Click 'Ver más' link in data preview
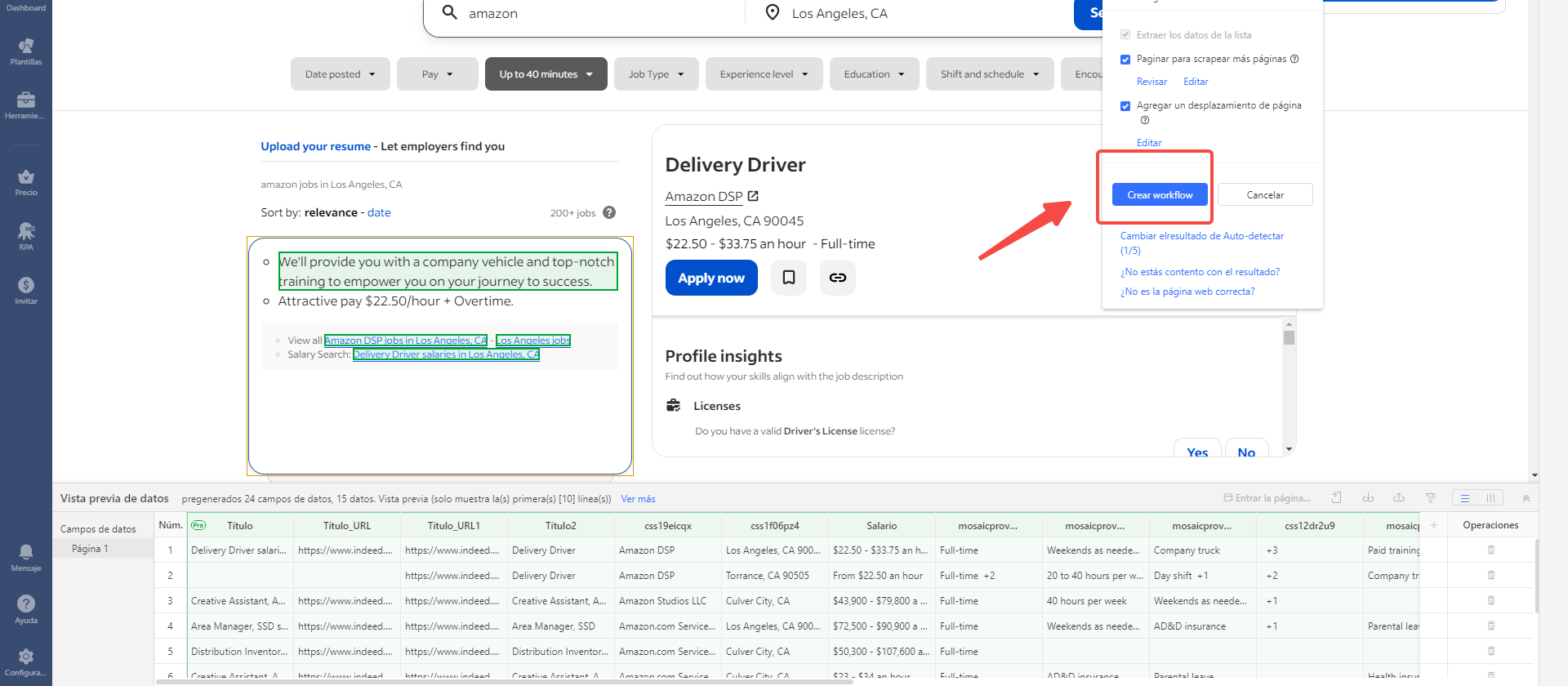This screenshot has width=1568, height=686. [x=638, y=499]
